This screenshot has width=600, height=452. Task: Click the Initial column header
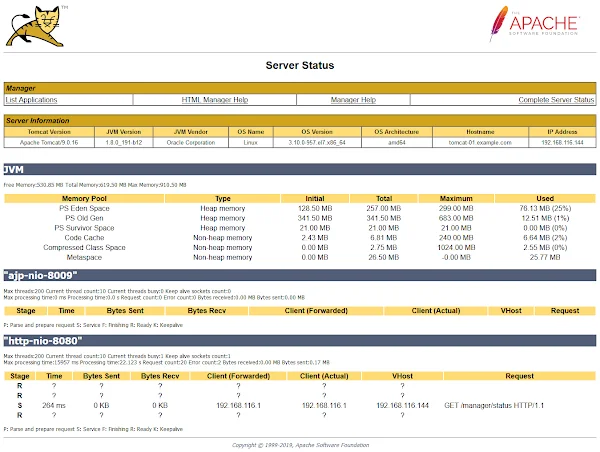click(x=315, y=198)
